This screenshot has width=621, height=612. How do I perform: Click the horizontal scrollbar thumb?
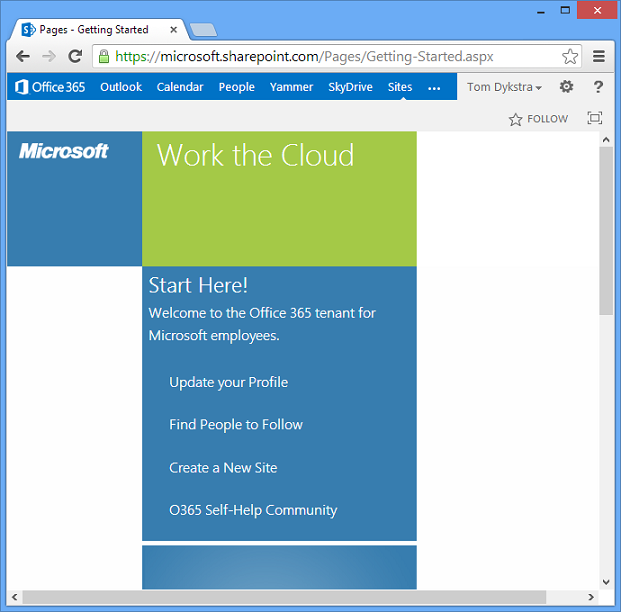point(284,597)
